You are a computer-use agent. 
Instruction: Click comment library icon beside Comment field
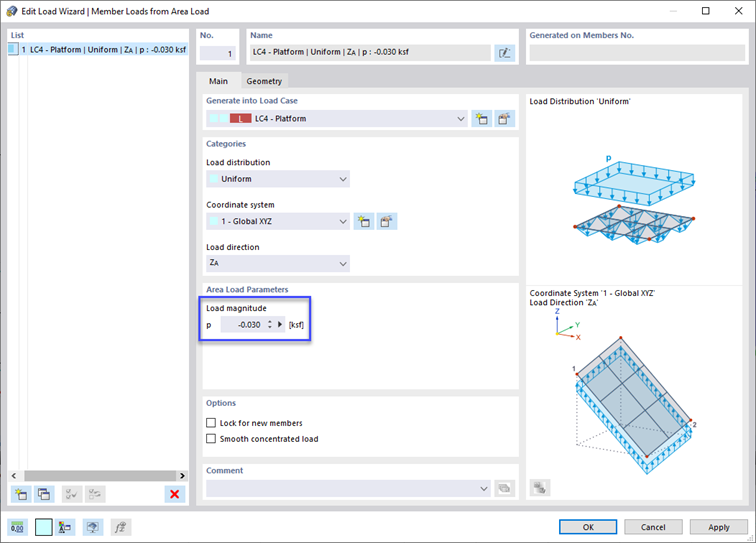coord(504,489)
